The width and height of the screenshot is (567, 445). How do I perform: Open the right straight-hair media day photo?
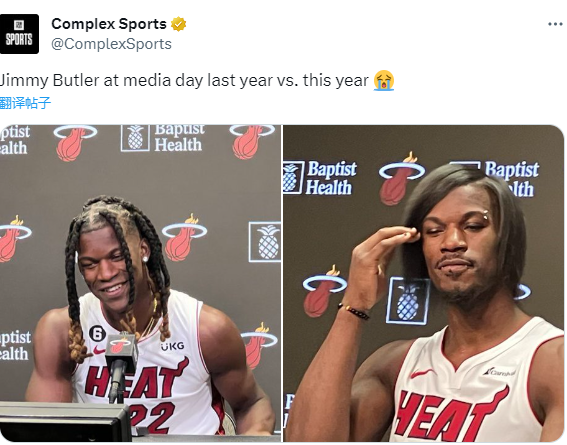(x=423, y=283)
